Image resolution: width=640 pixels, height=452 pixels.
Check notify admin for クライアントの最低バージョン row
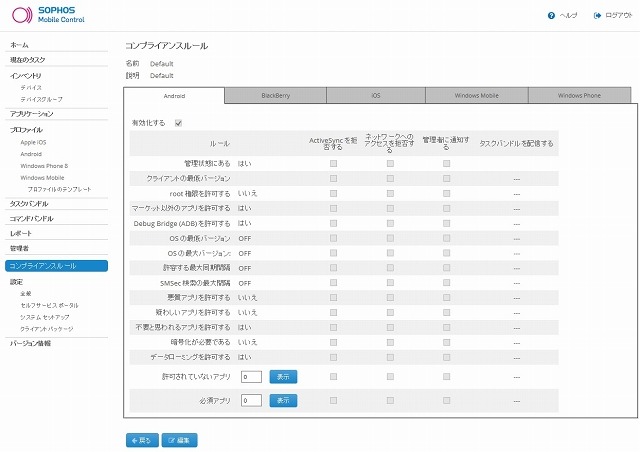(447, 178)
